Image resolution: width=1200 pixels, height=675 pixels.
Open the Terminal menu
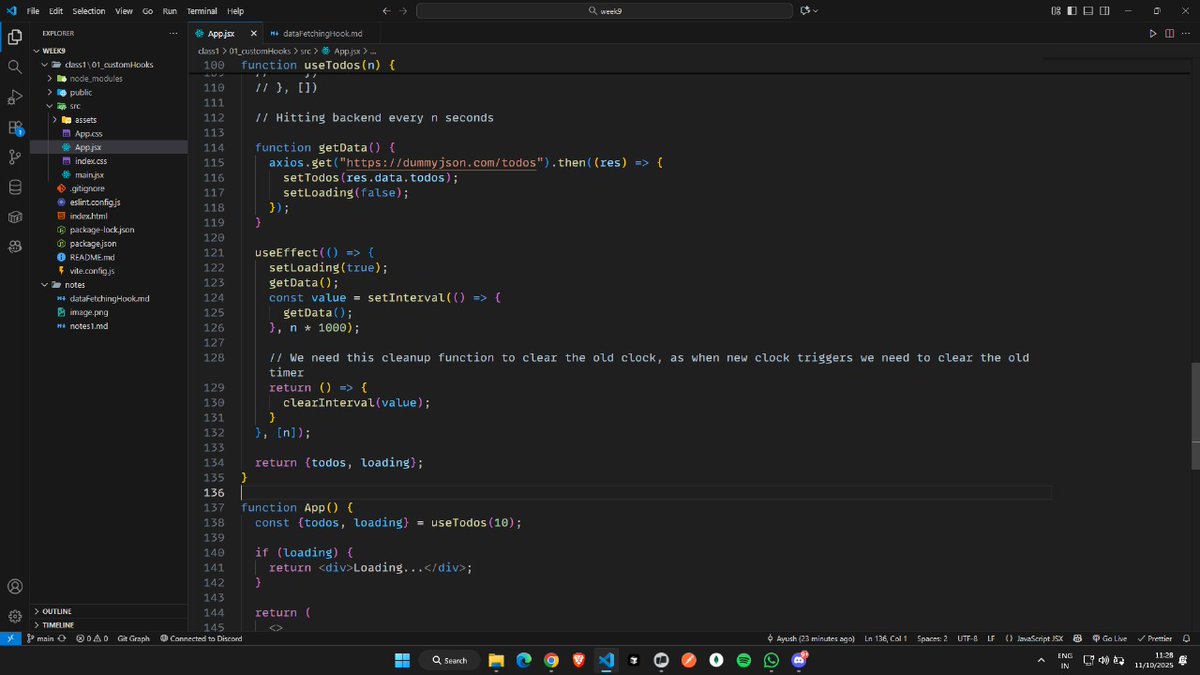[x=202, y=11]
